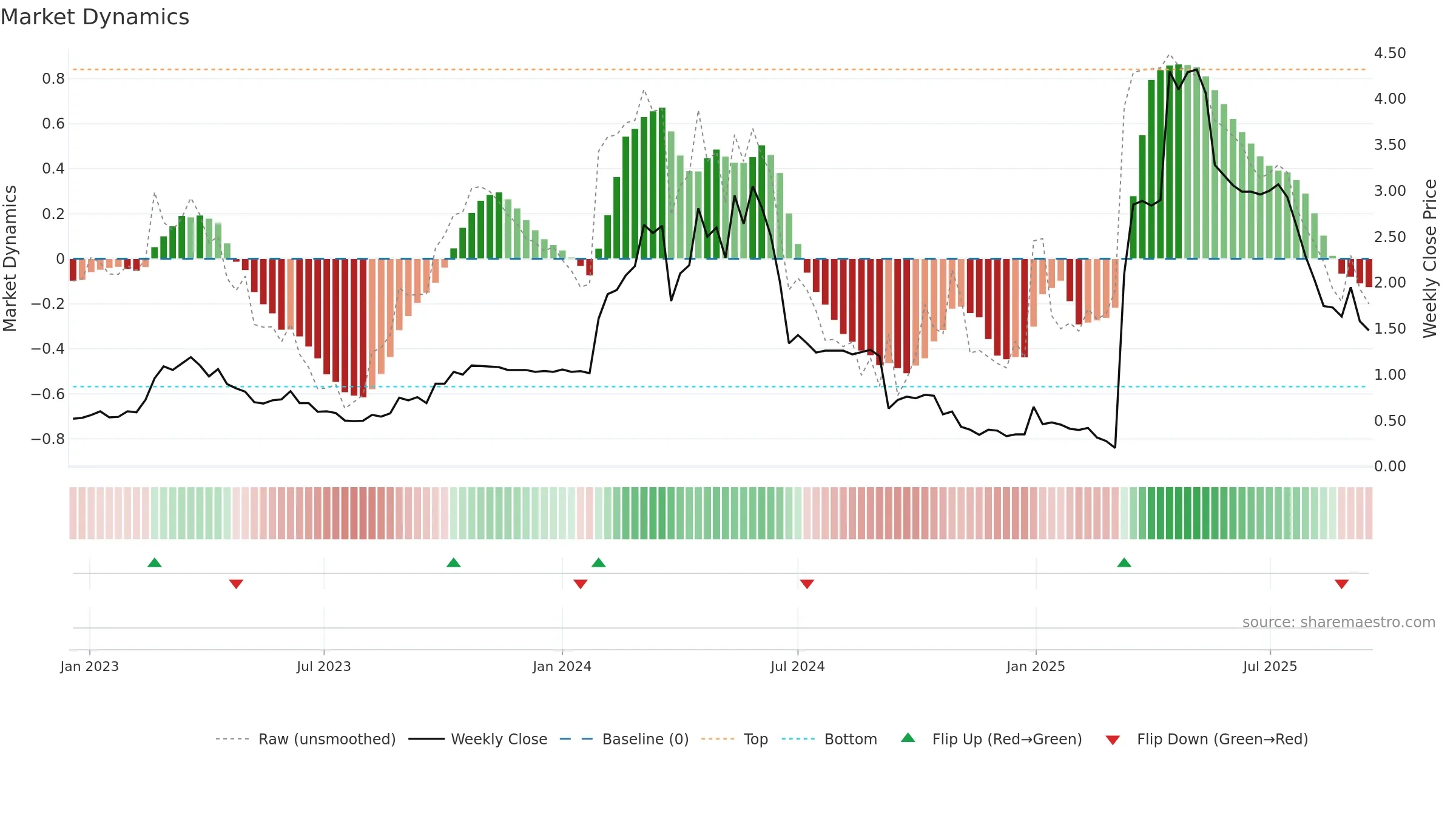
Task: Click the red flip-down marker near Jul 2024
Action: (807, 584)
